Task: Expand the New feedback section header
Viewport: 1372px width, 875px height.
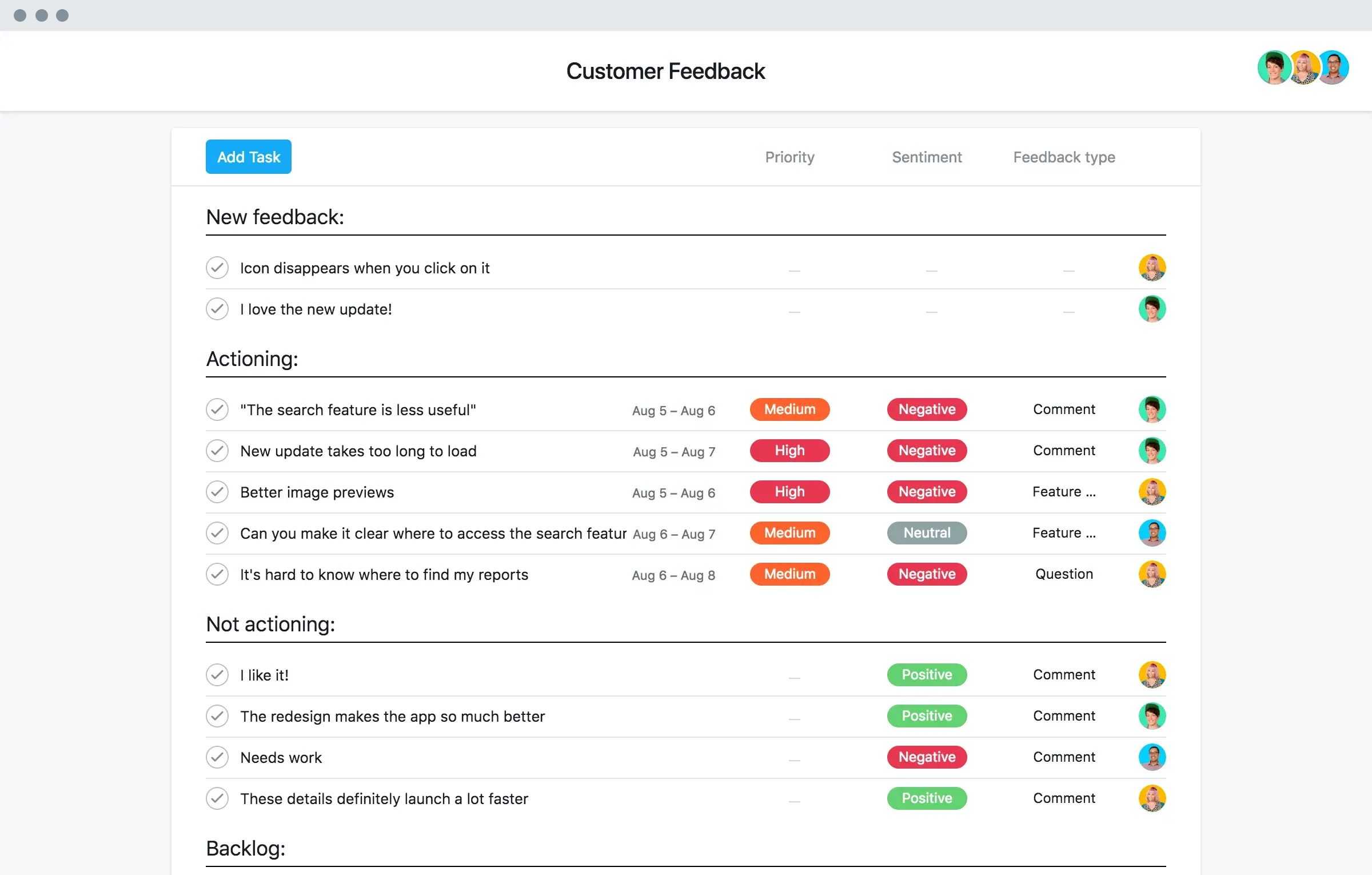Action: 275,216
